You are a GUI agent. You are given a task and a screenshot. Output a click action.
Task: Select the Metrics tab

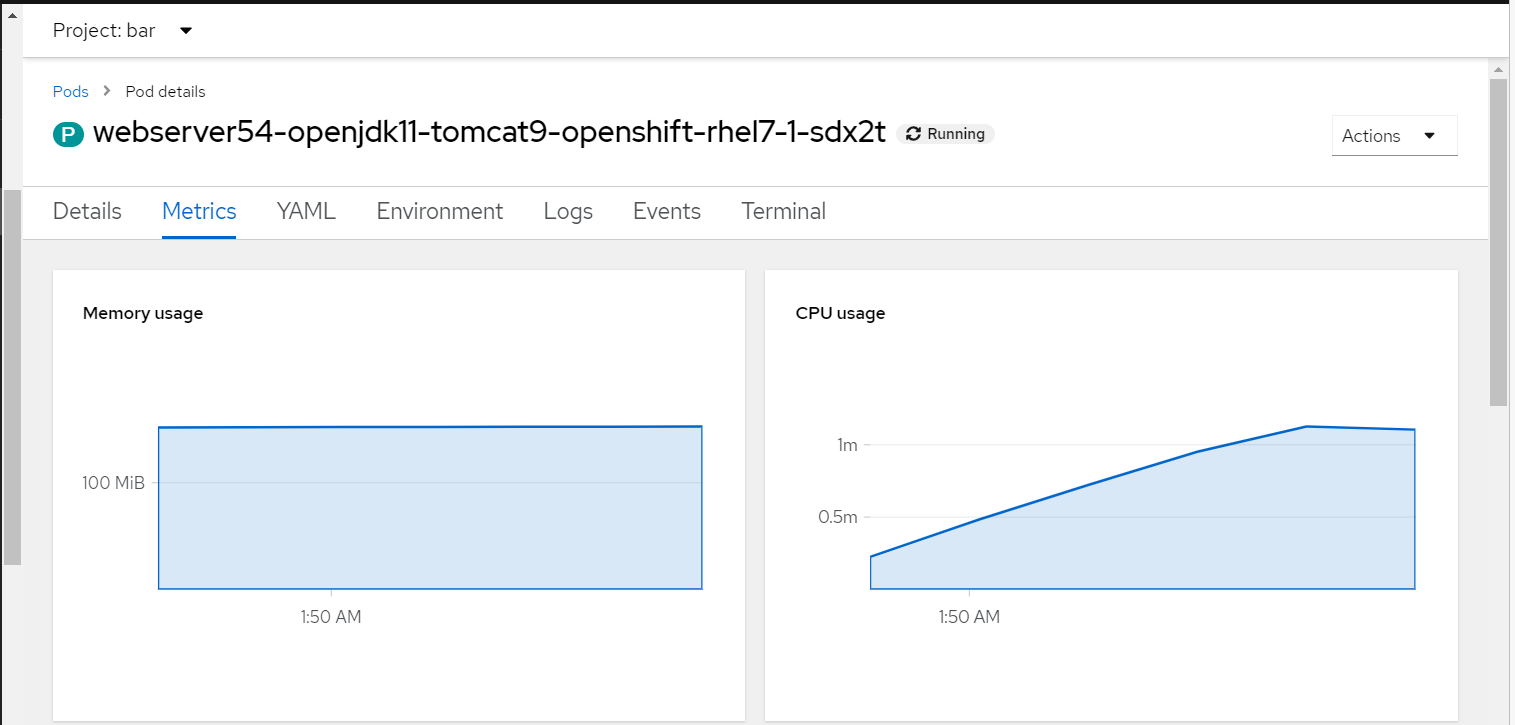click(199, 211)
